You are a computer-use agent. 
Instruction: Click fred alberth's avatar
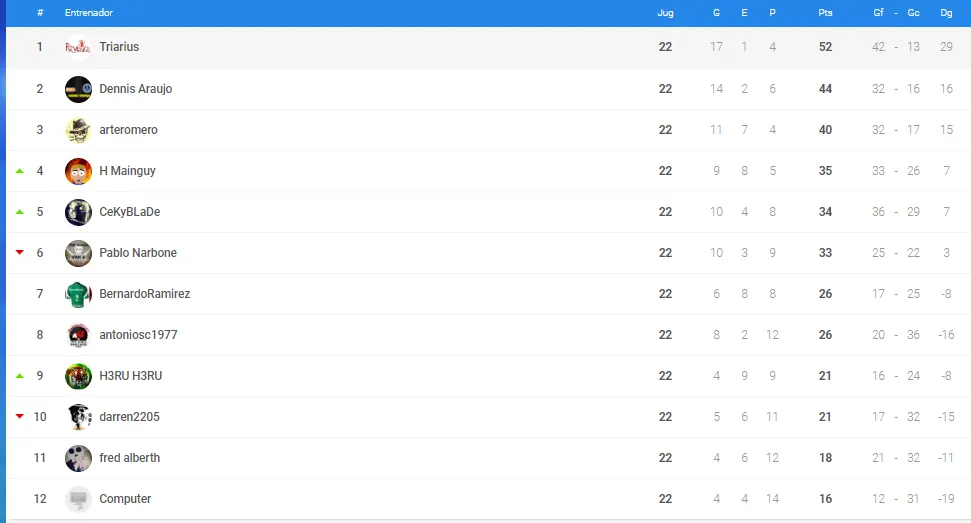(78, 459)
